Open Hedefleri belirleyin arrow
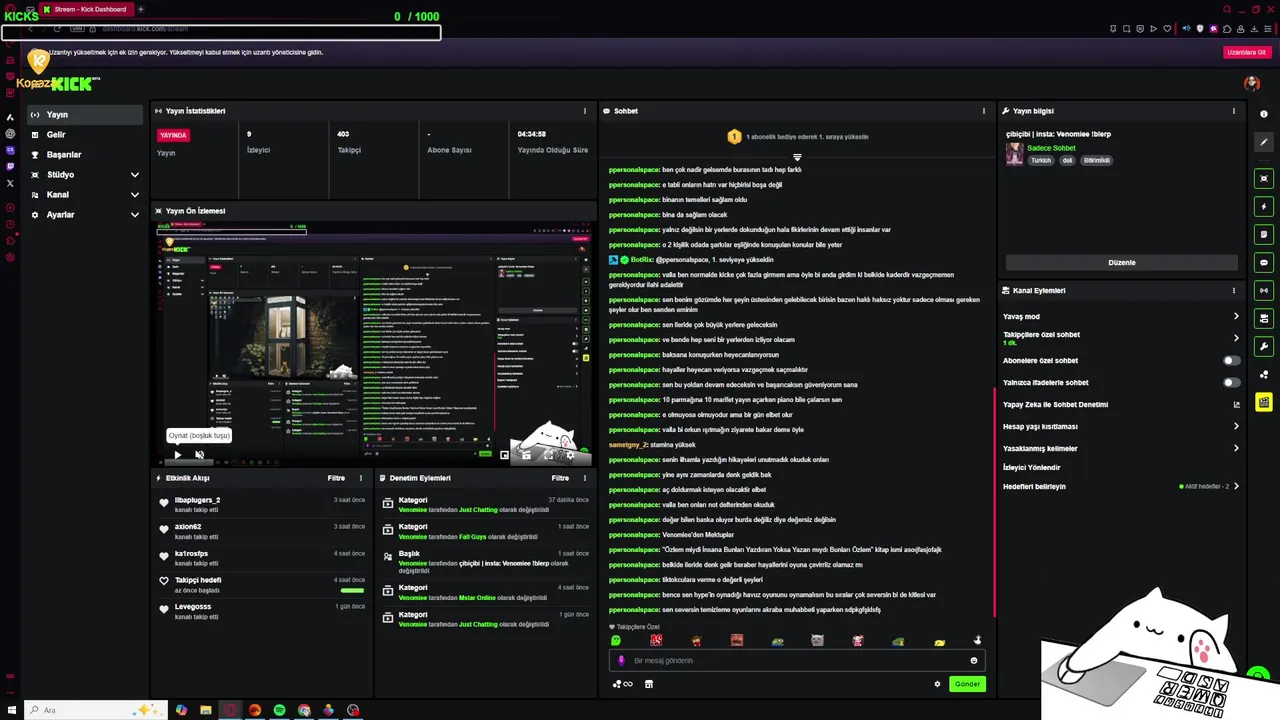The image size is (1280, 720). (x=1236, y=486)
